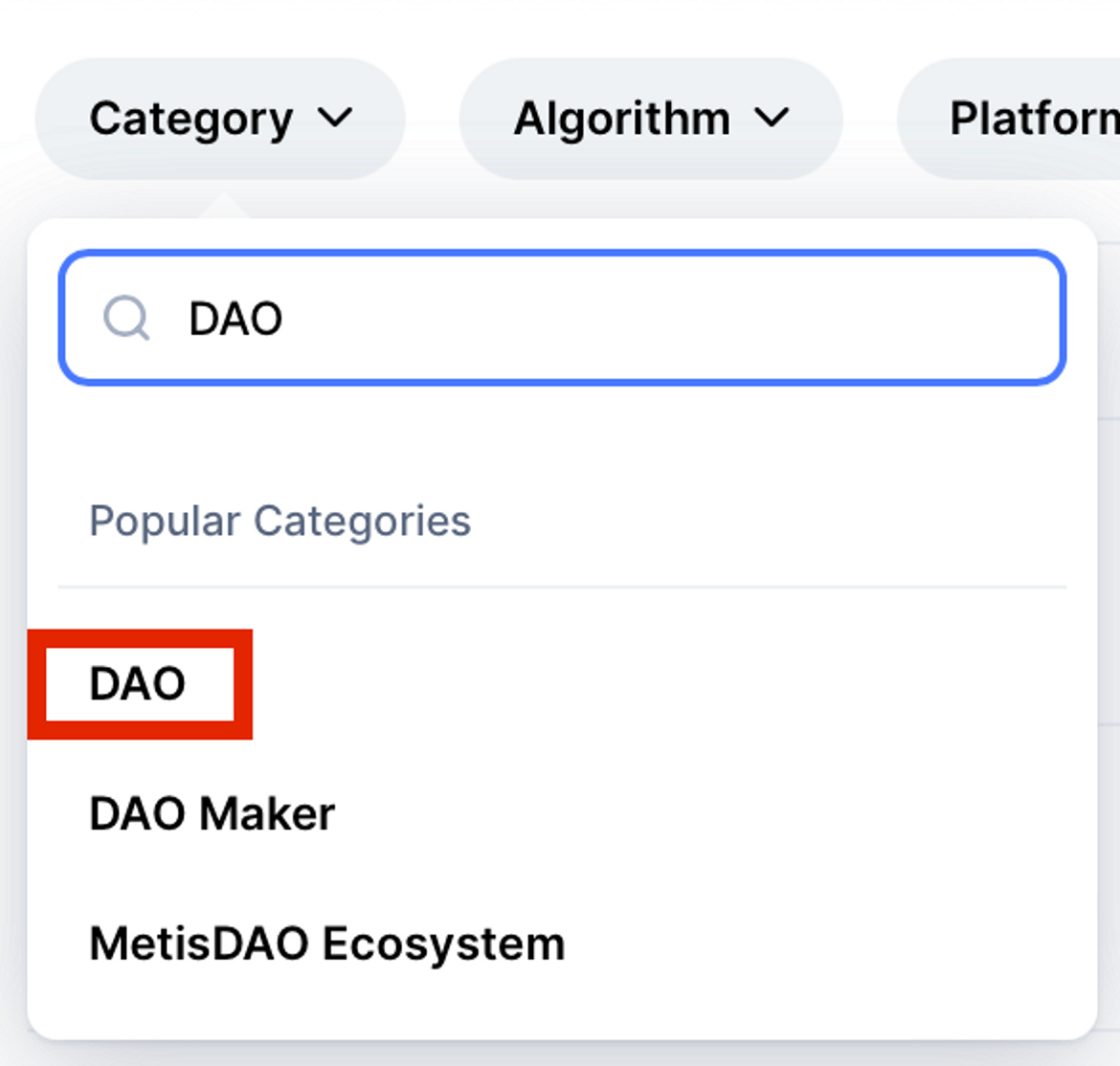Click the highlighted DAO entry in red box
Screen dimensions: 1120x1066
(x=140, y=684)
